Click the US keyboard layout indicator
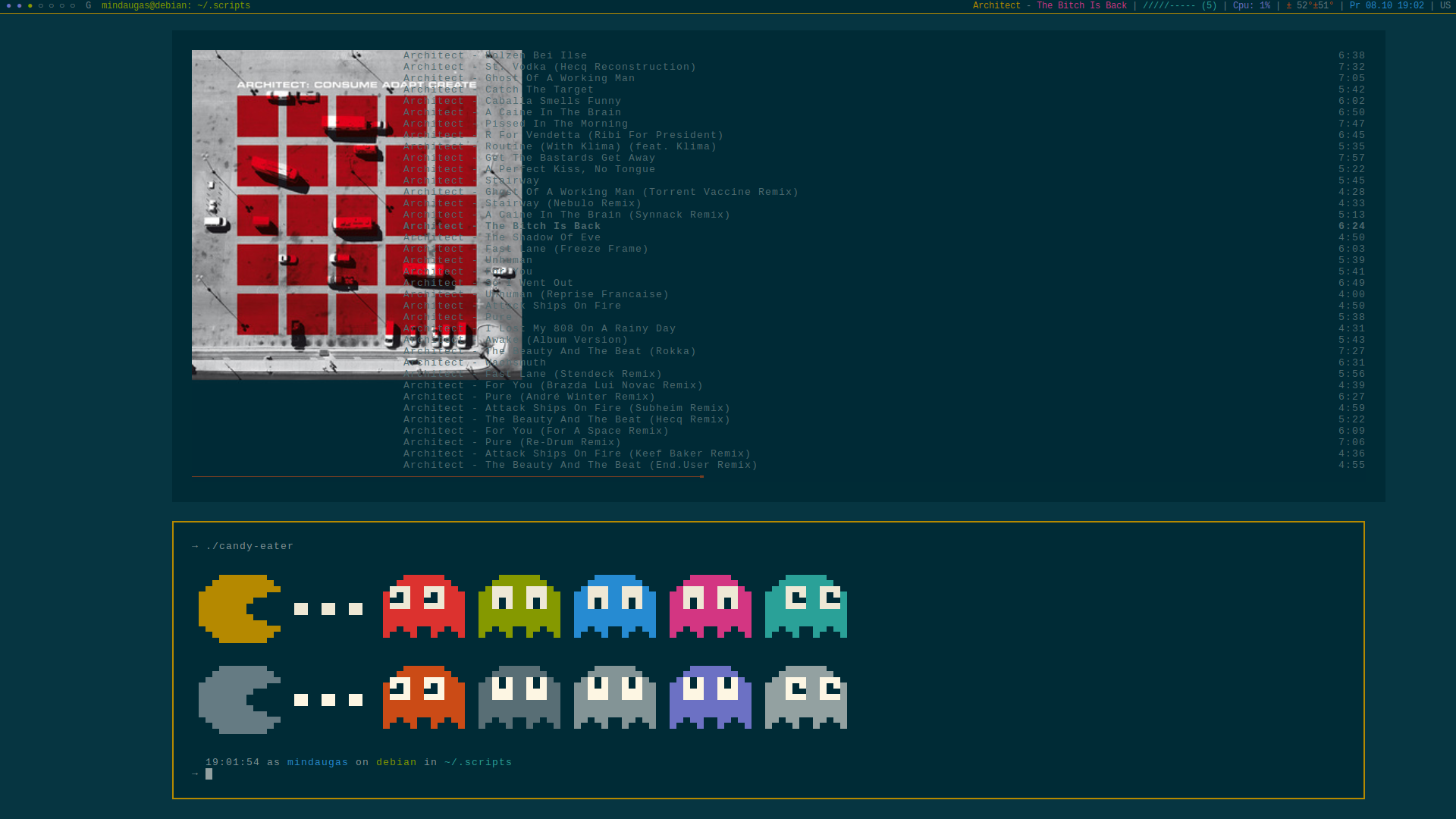The image size is (1456, 819). pyautogui.click(x=1445, y=6)
